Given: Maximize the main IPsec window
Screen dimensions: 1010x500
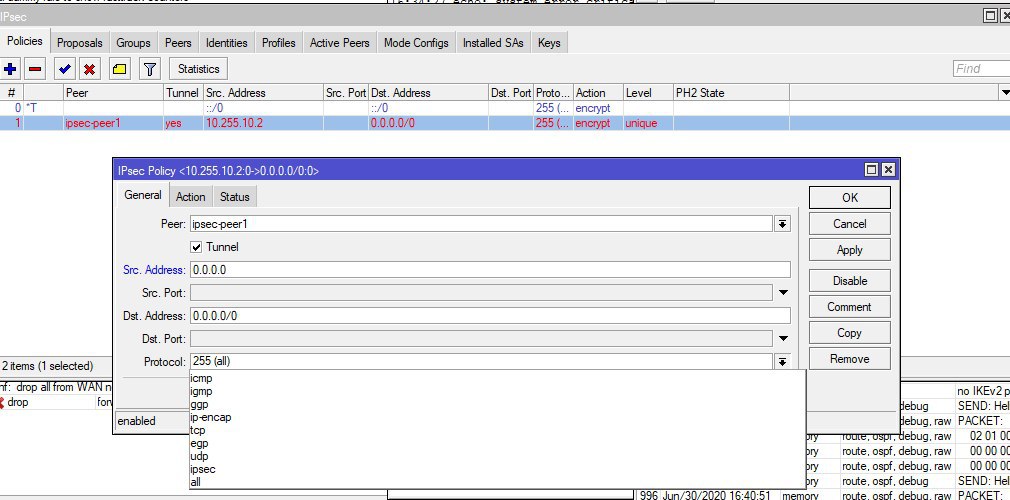Looking at the screenshot, I should point(991,16).
